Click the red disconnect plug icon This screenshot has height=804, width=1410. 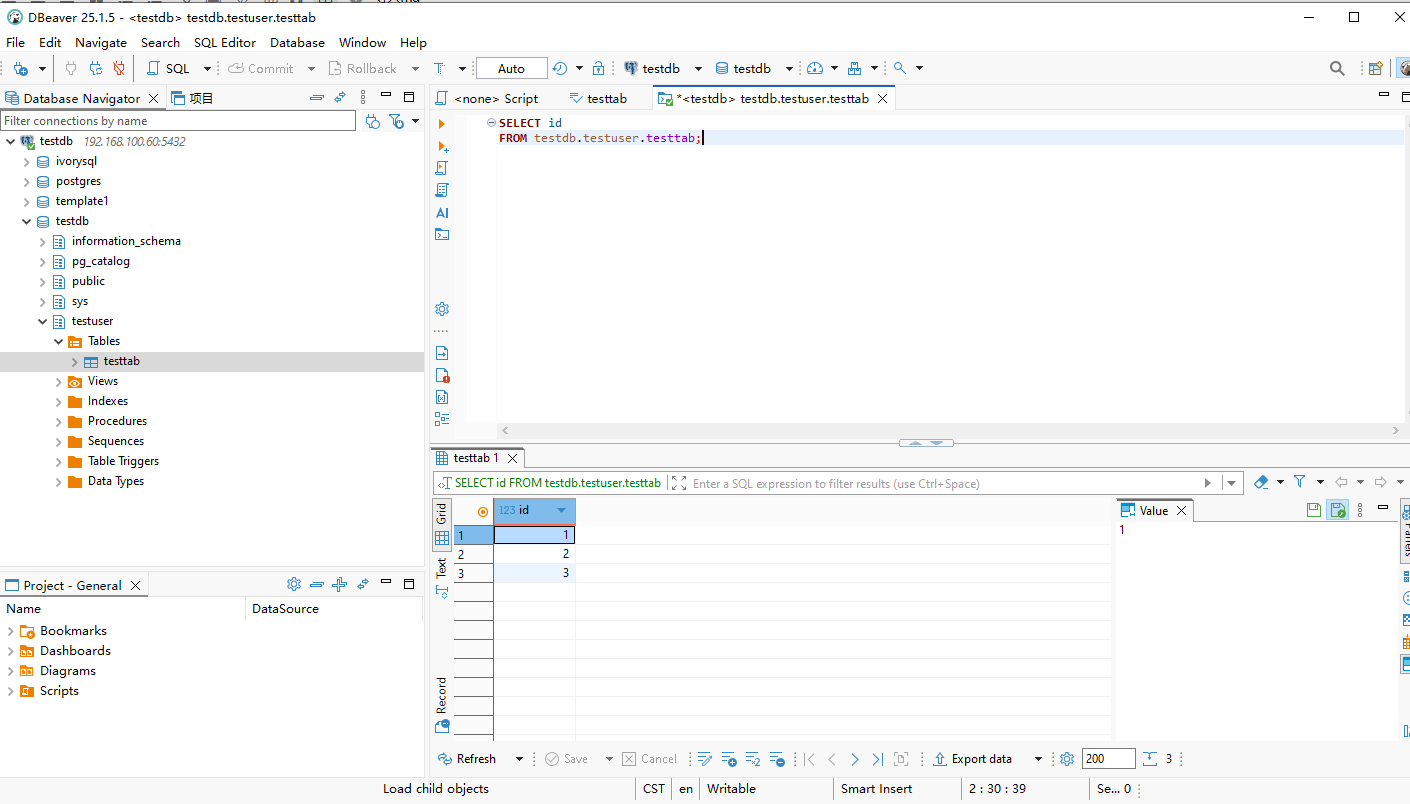click(119, 69)
